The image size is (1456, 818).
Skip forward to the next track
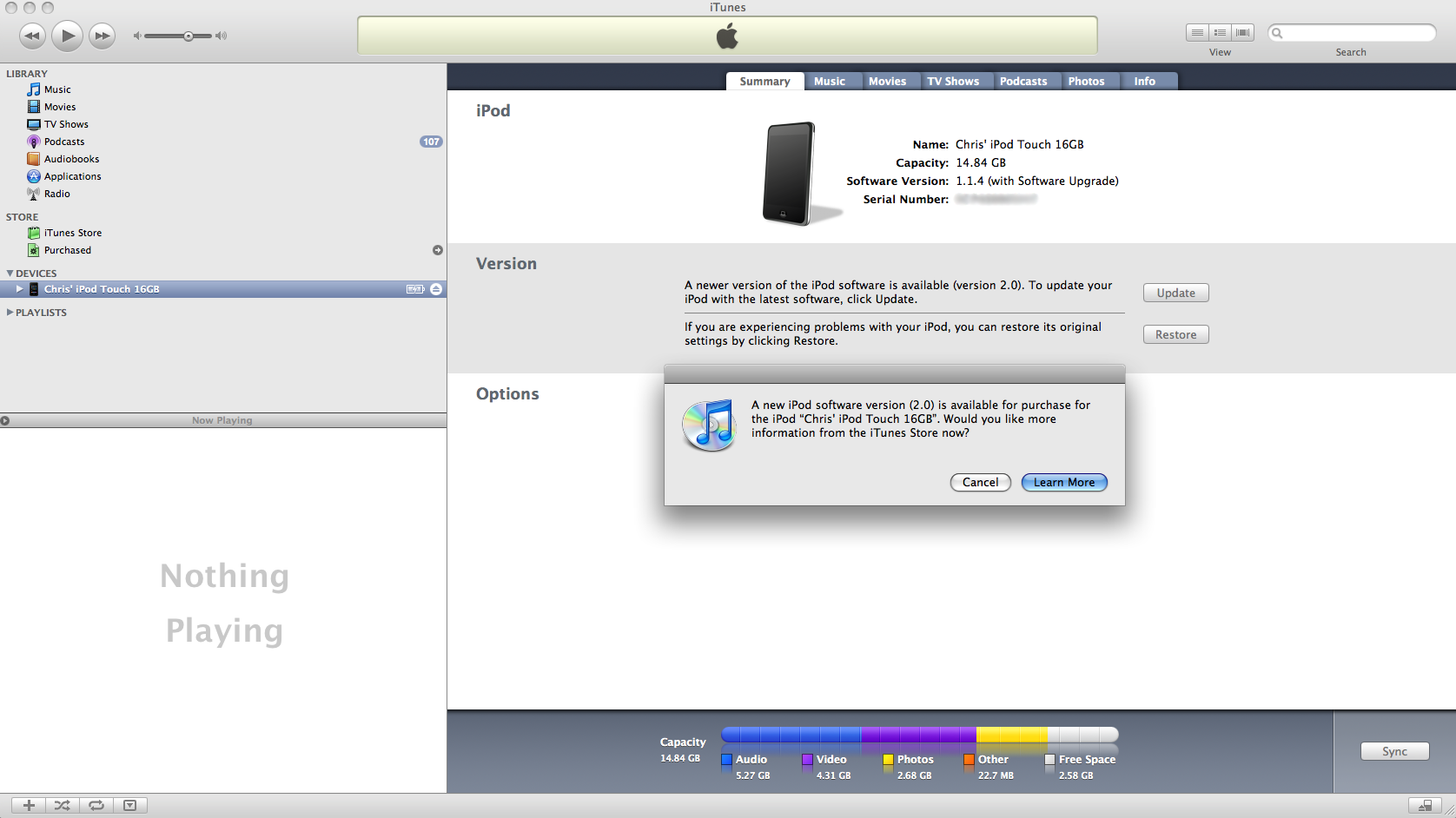[103, 36]
